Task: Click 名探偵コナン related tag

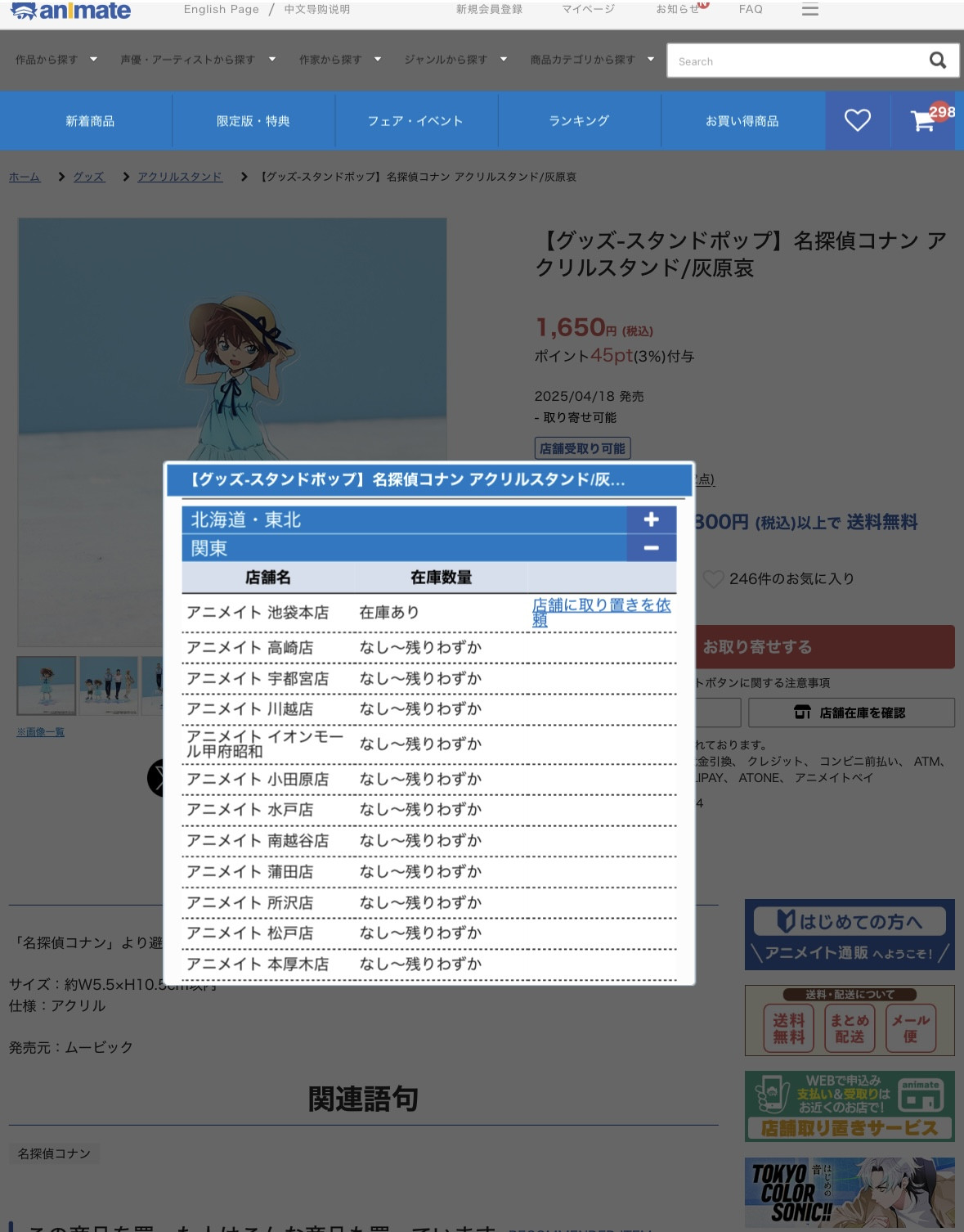Action: (x=54, y=1153)
